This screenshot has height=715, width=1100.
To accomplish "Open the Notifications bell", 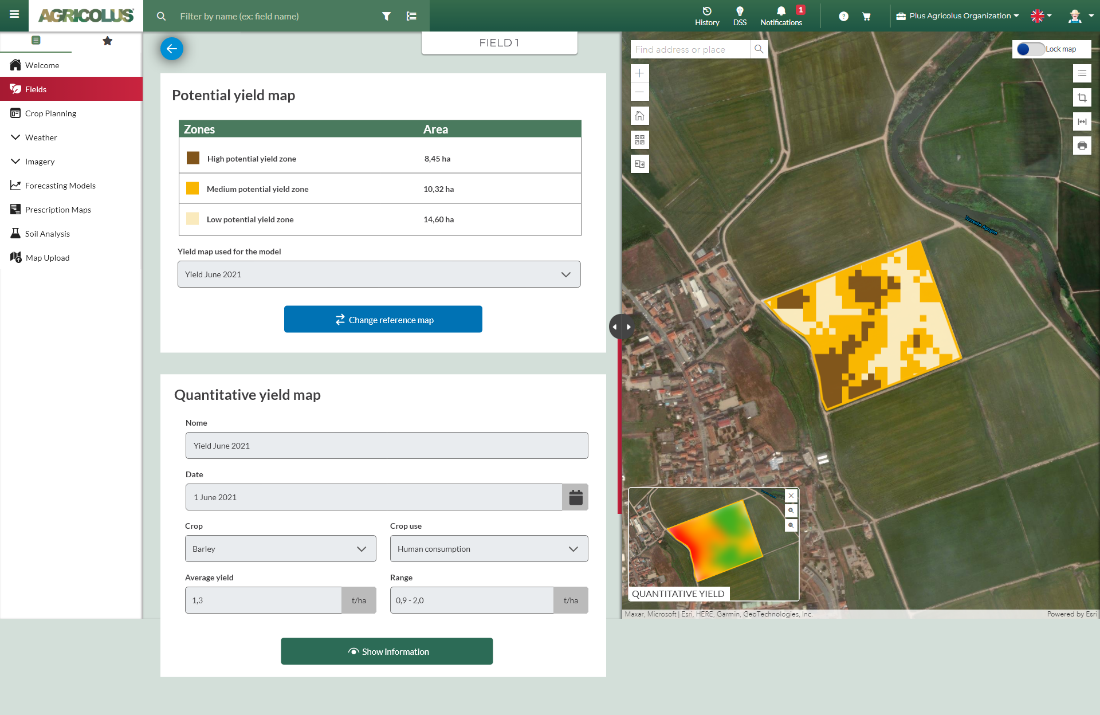I will point(782,15).
